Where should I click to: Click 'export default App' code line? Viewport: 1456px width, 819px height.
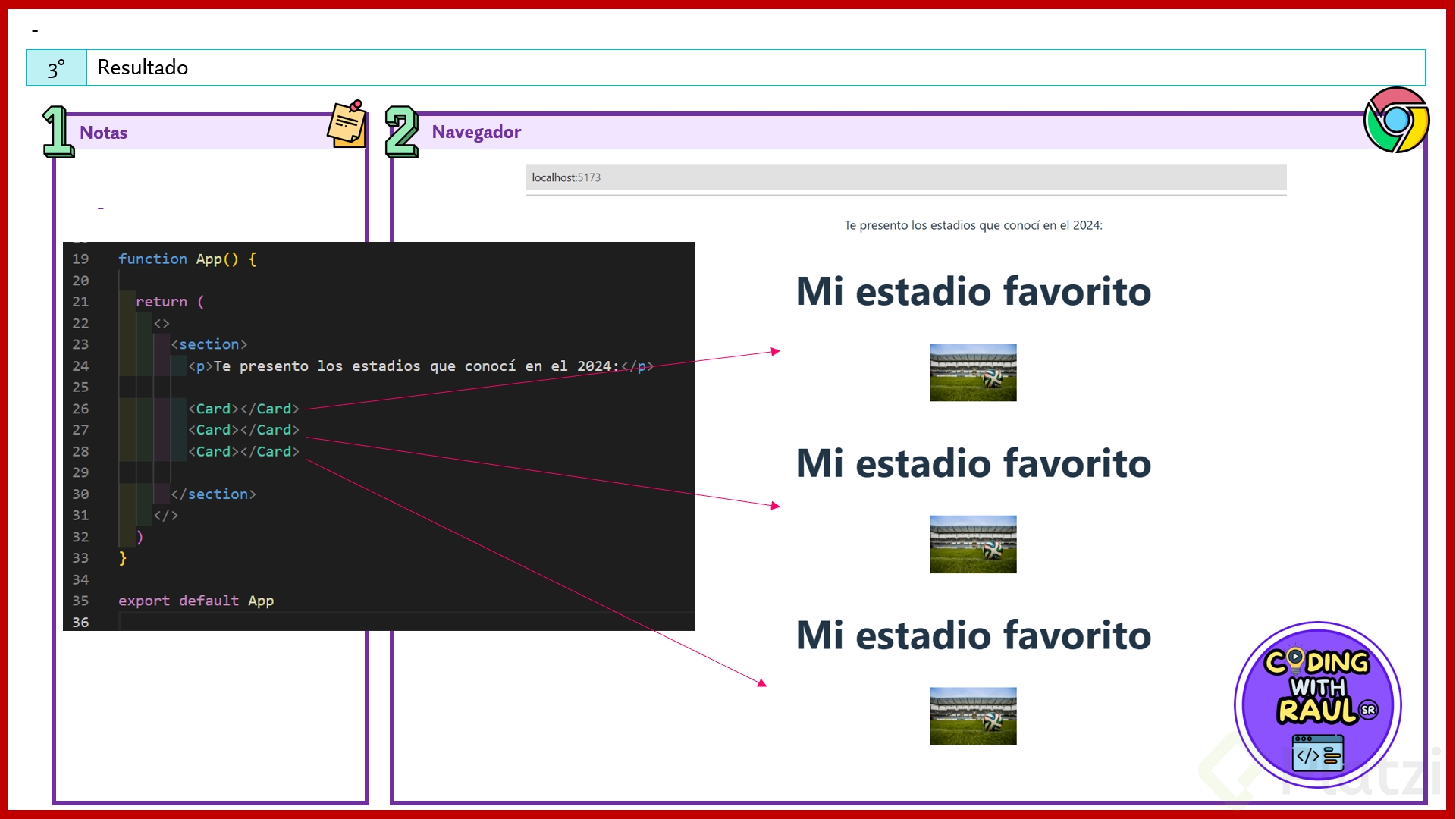click(196, 601)
